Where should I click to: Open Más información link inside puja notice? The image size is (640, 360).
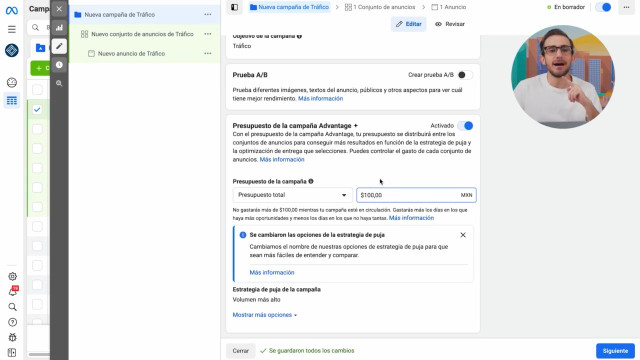(272, 273)
